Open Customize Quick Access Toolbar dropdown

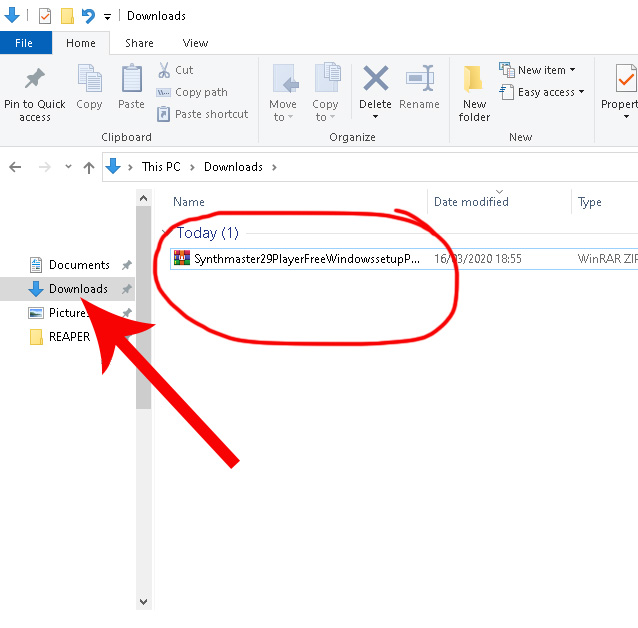point(107,17)
